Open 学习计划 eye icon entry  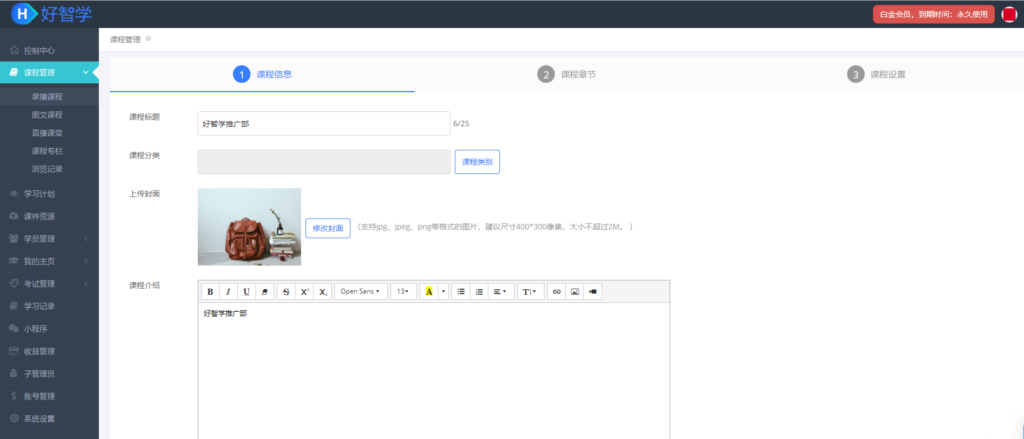click(x=14, y=194)
